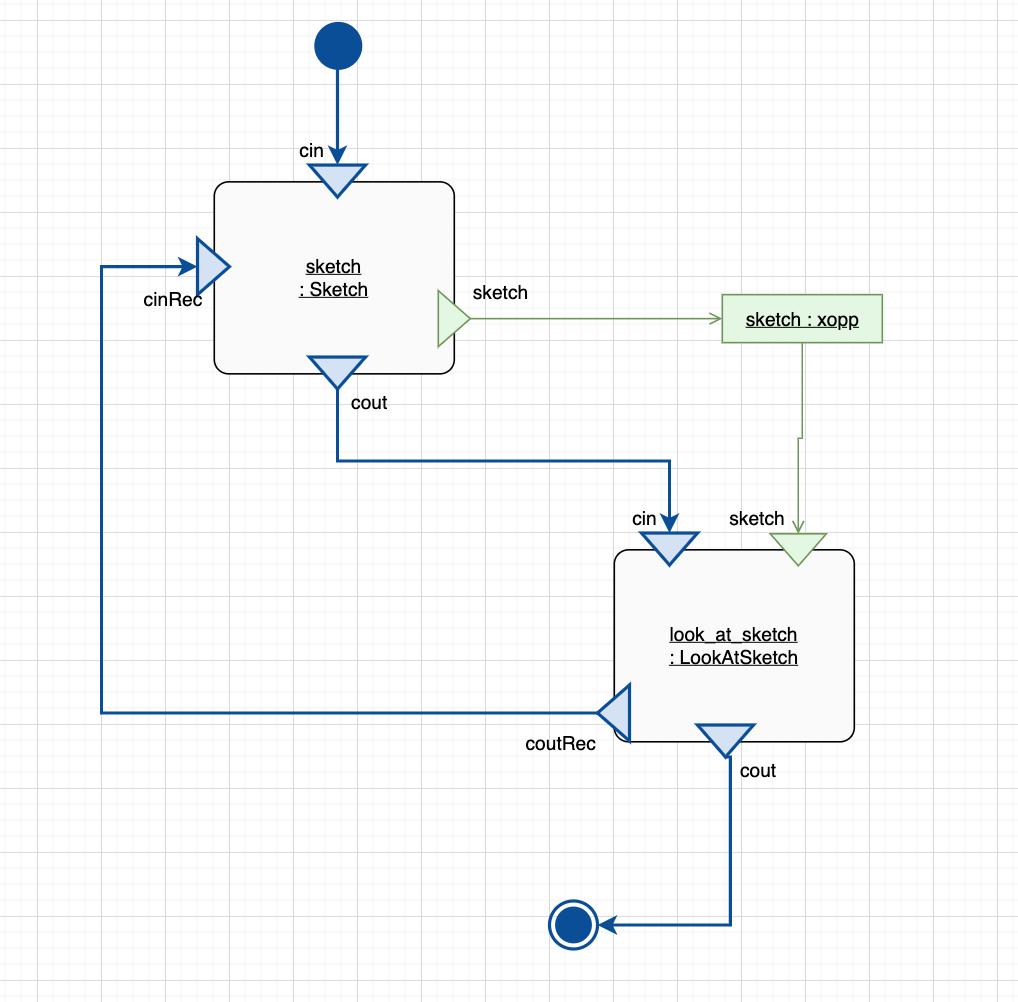Image resolution: width=1018 pixels, height=1002 pixels.
Task: Select the blue loop edge from coutRec to cinRec
Action: 102,500
